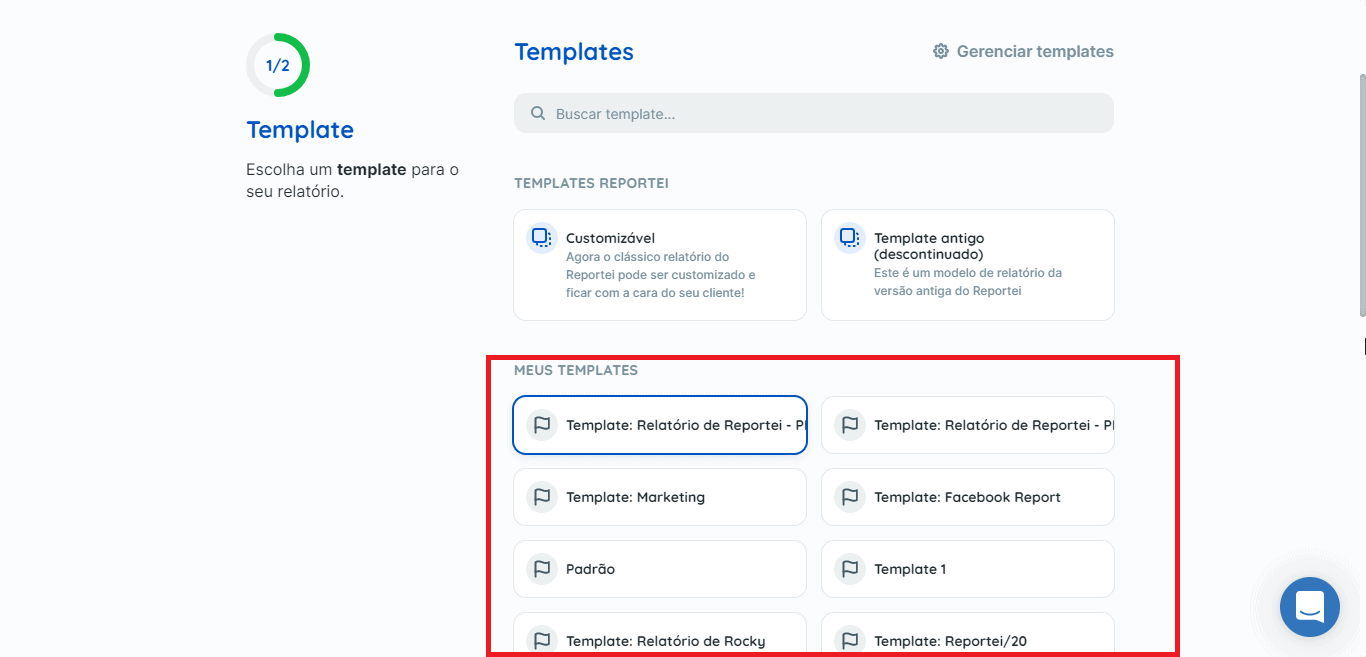Image resolution: width=1366 pixels, height=657 pixels.
Task: Click the flag icon next to Template 1
Action: point(849,568)
